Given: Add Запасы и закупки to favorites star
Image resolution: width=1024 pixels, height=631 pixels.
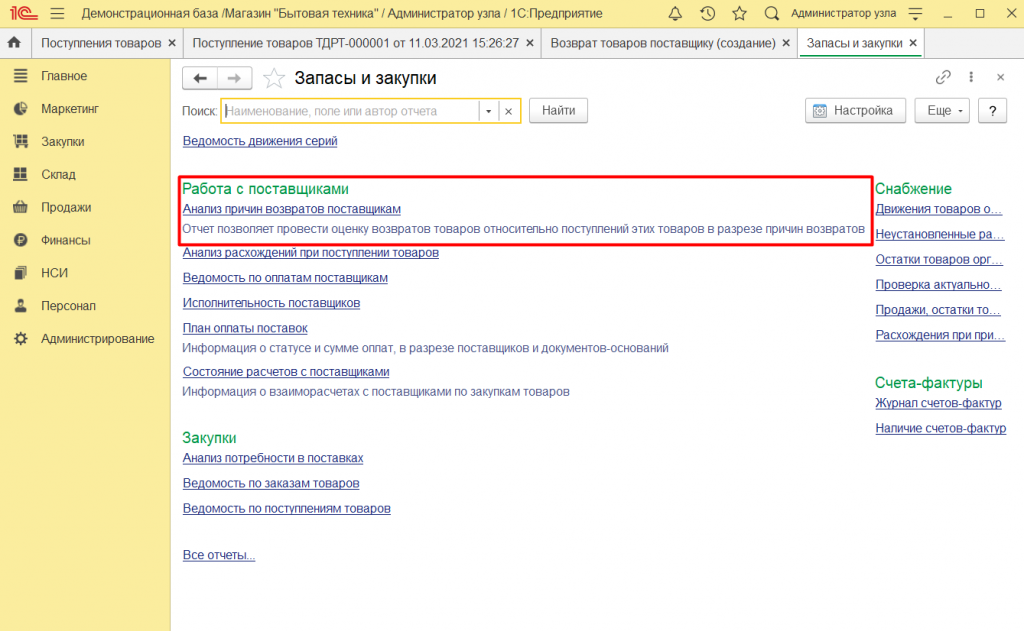Looking at the screenshot, I should tap(274, 79).
